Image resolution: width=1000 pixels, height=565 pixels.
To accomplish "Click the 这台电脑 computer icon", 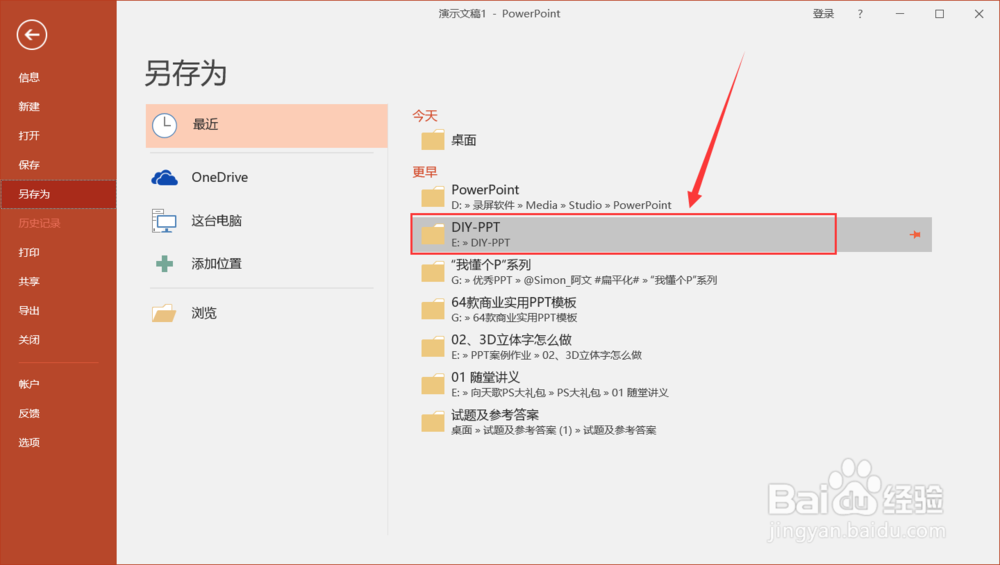I will (164, 221).
